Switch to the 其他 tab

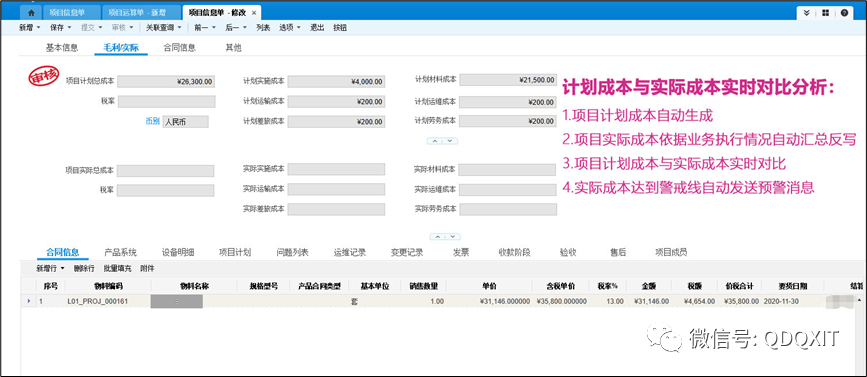coord(233,48)
